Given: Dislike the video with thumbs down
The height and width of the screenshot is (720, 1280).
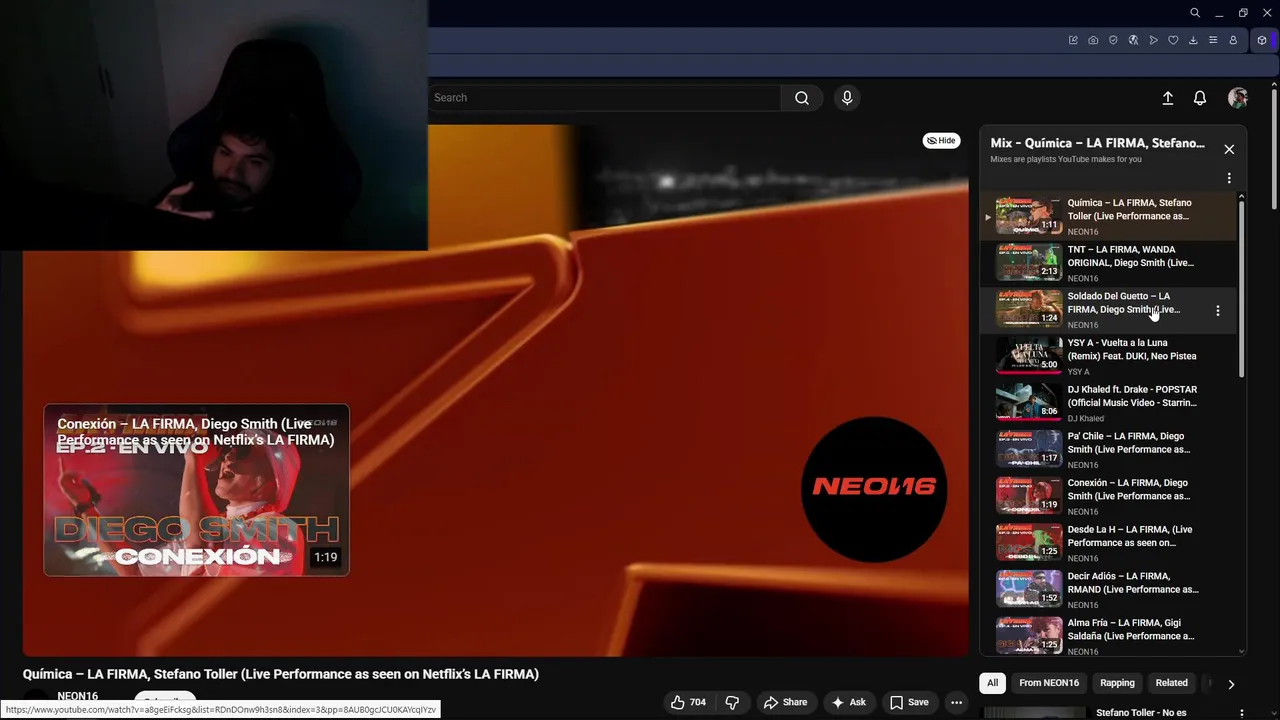Looking at the screenshot, I should (x=732, y=702).
